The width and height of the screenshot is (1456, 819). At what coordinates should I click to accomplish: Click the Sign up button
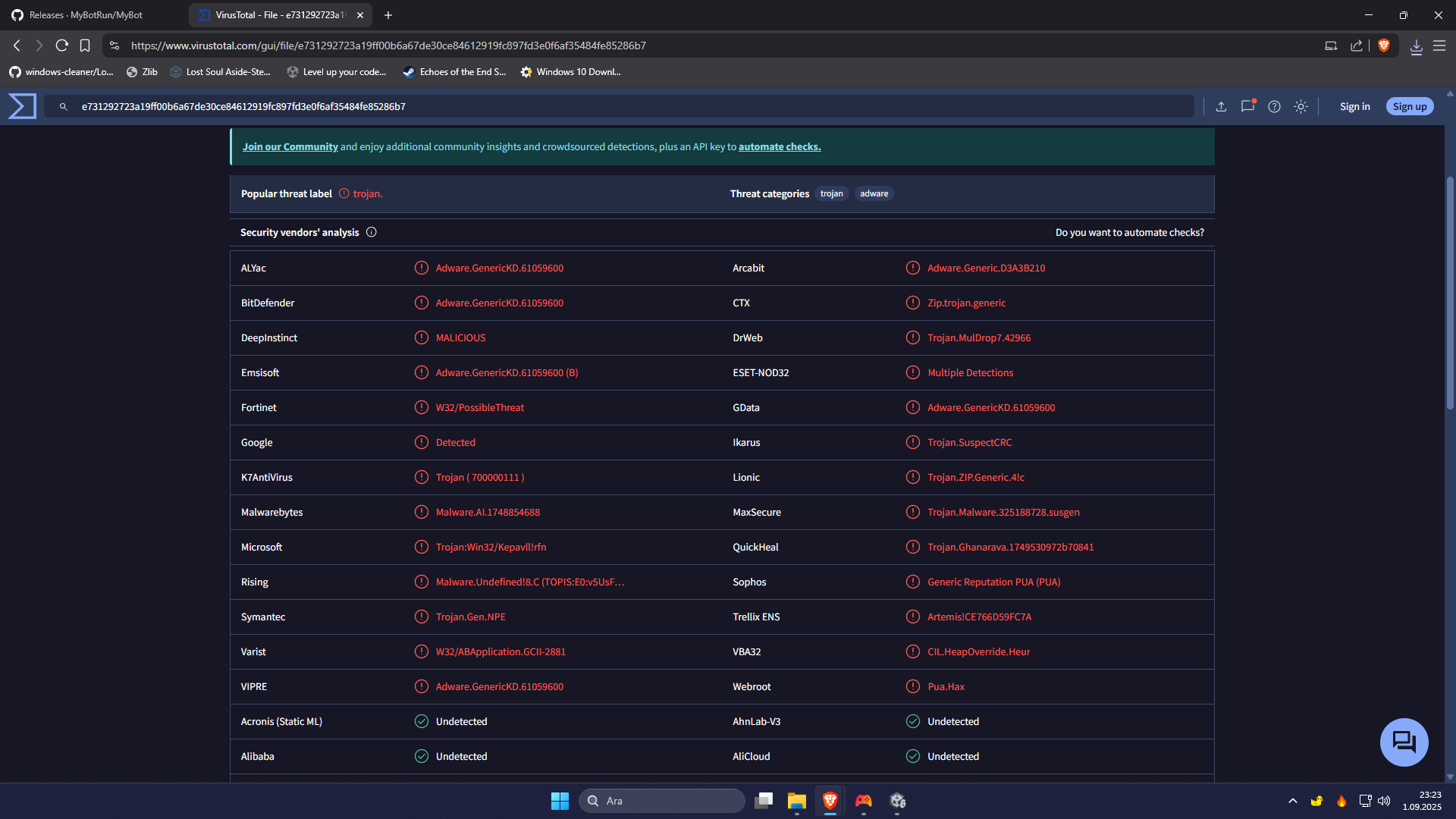click(x=1409, y=107)
